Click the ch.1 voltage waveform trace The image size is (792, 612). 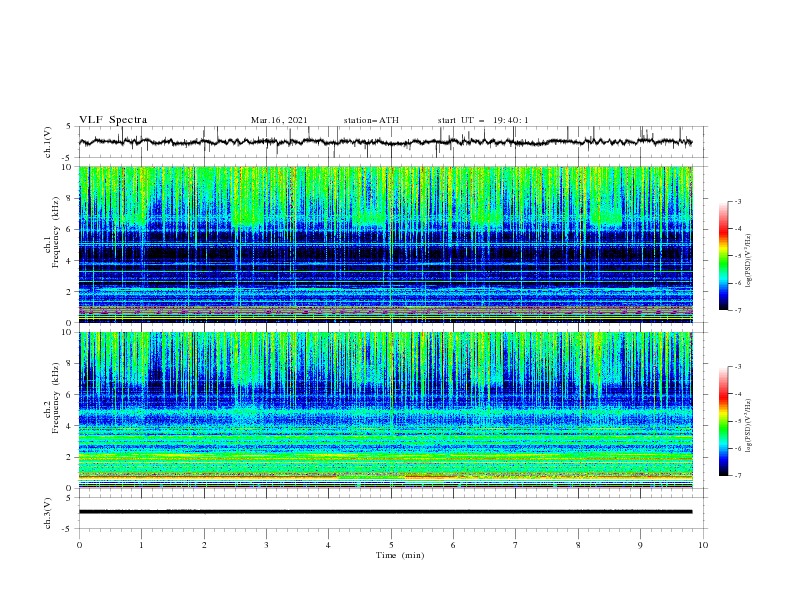click(x=385, y=142)
